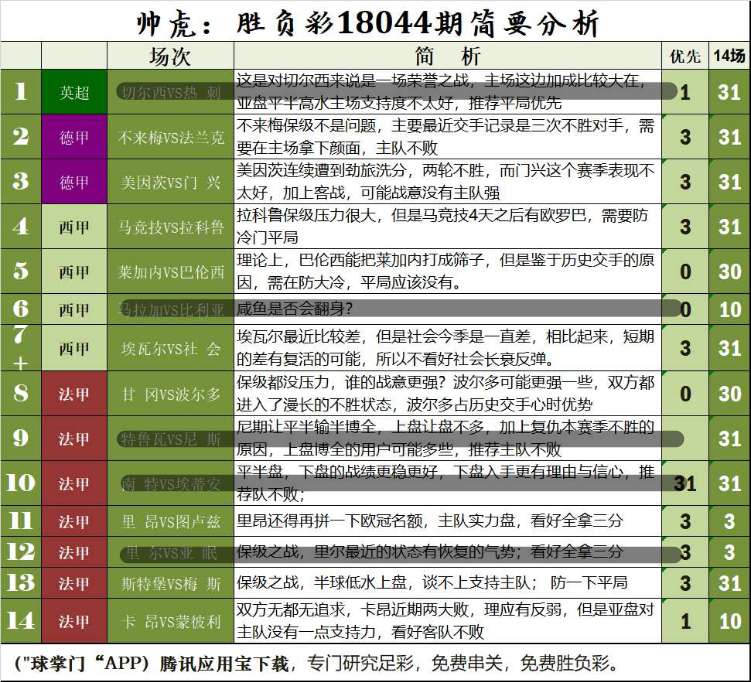Click the 莱加内VS巴伦西 match cell
The height and width of the screenshot is (682, 751).
[171, 271]
